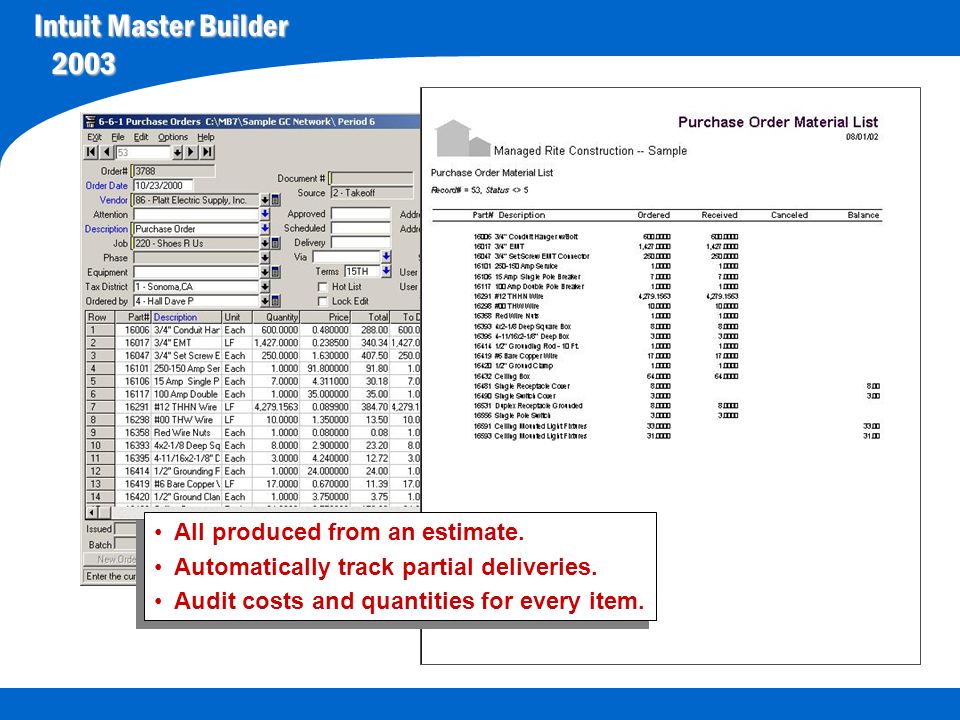Click the record number box showing 53

(143, 152)
